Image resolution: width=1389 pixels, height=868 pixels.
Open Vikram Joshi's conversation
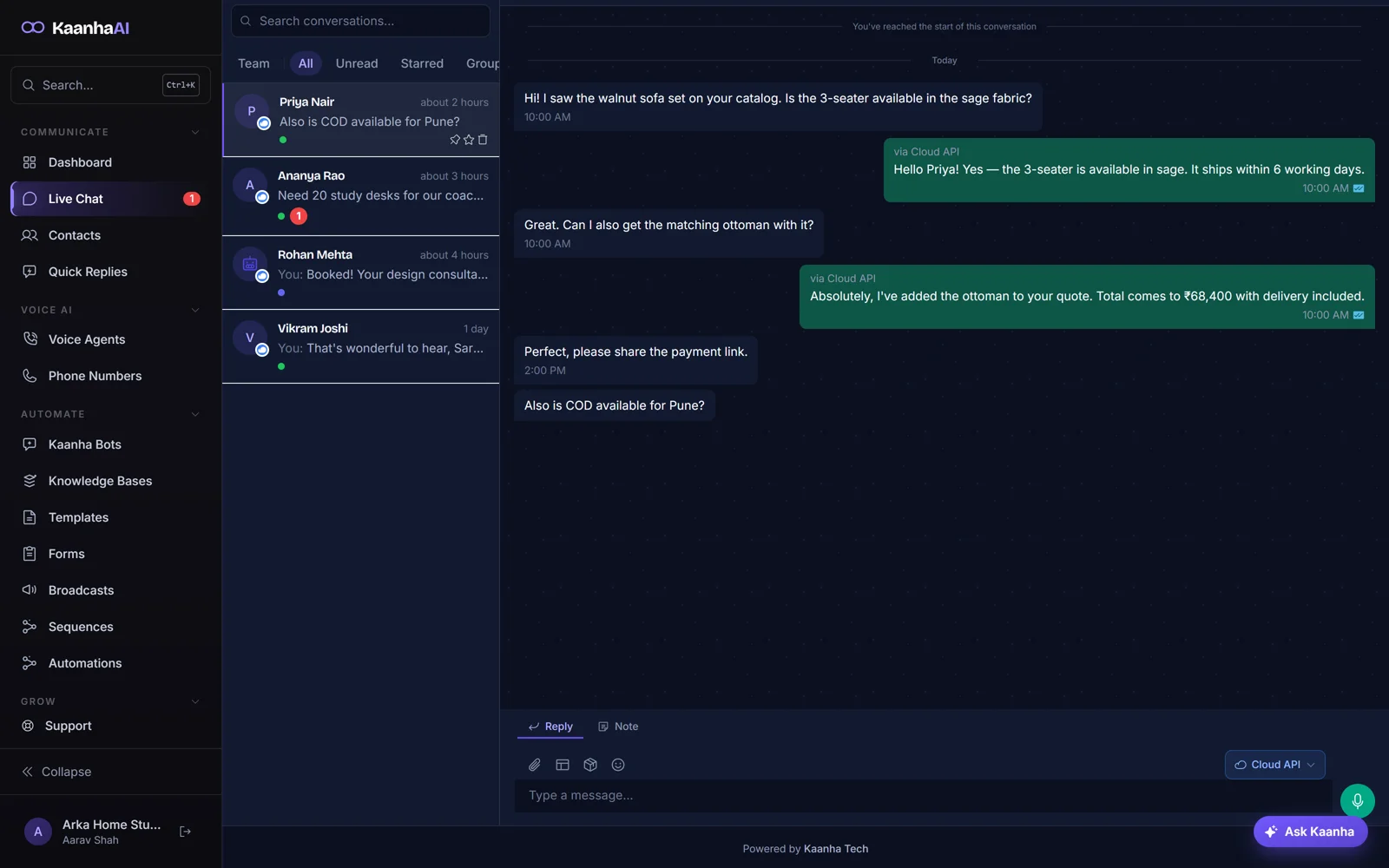click(x=360, y=346)
